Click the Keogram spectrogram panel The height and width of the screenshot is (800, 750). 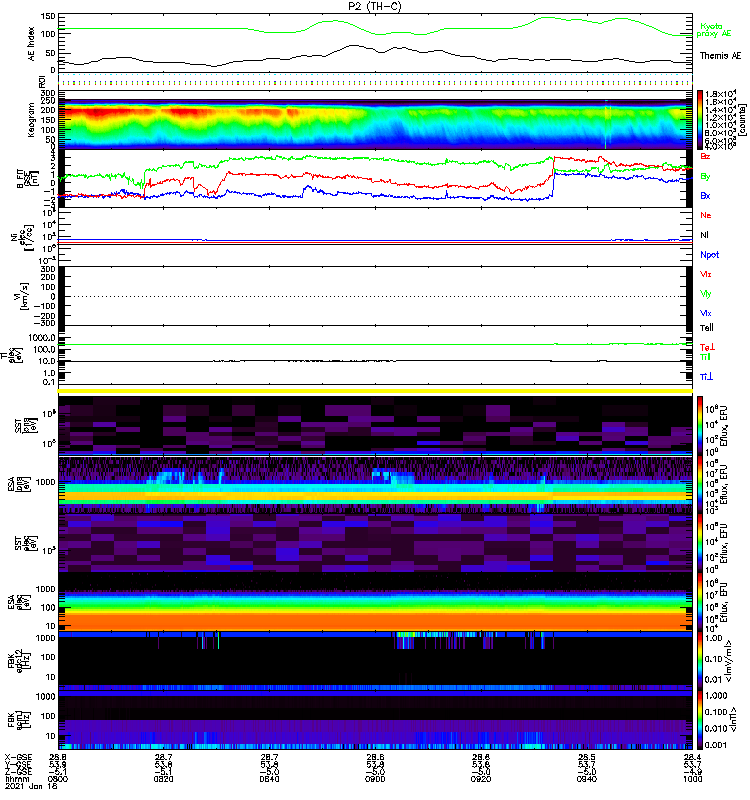click(x=376, y=120)
